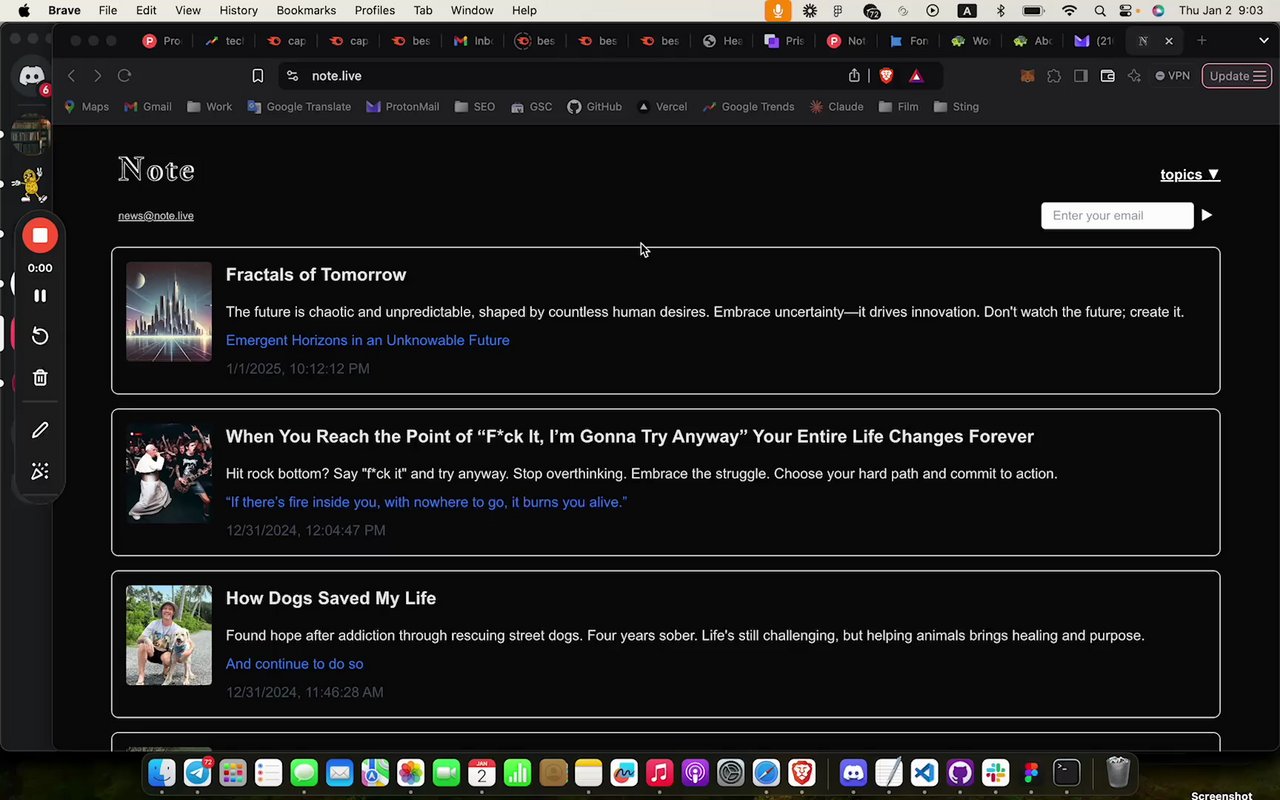Click the Note logo heading
The image size is (1280, 800).
156,170
